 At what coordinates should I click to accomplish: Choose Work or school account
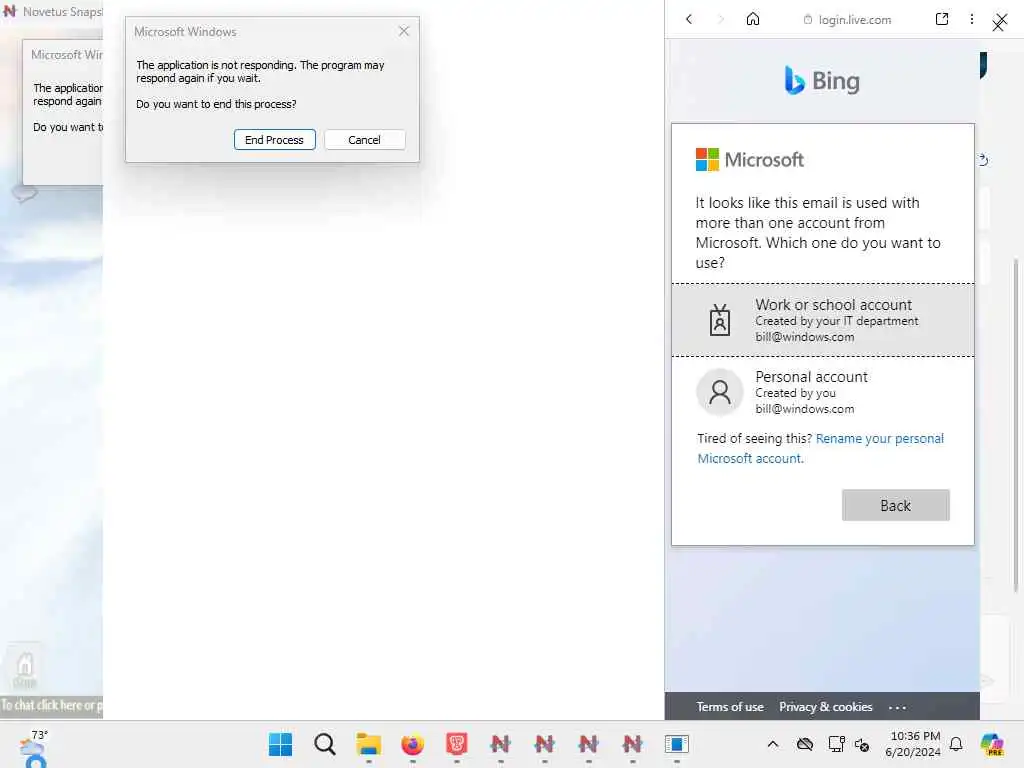[x=823, y=320]
